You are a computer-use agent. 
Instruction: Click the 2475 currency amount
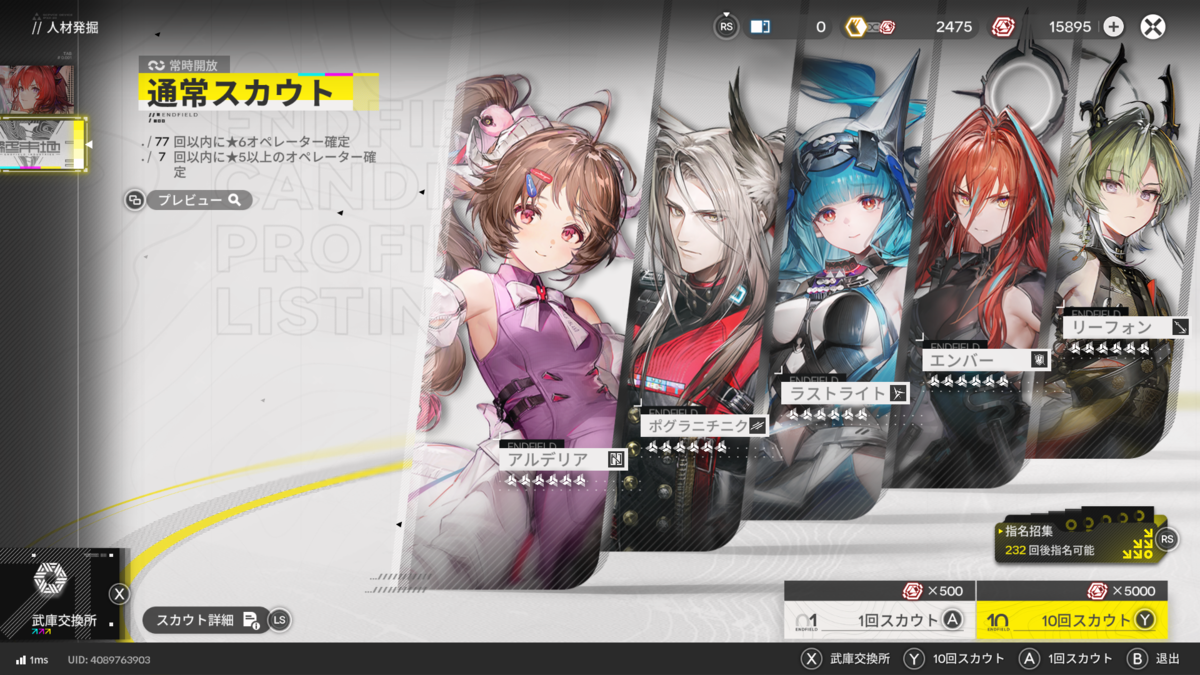[954, 27]
